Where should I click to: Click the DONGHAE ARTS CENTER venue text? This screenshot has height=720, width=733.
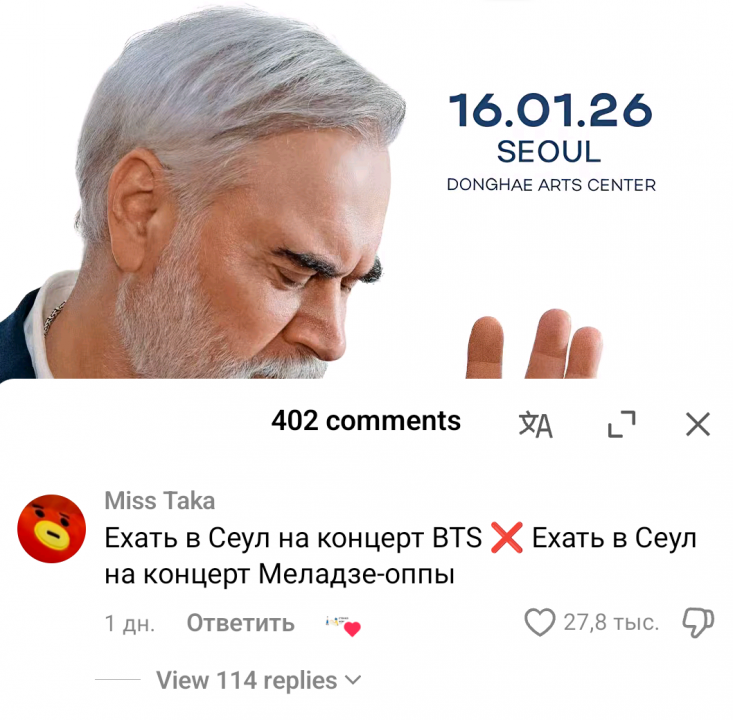click(x=551, y=185)
